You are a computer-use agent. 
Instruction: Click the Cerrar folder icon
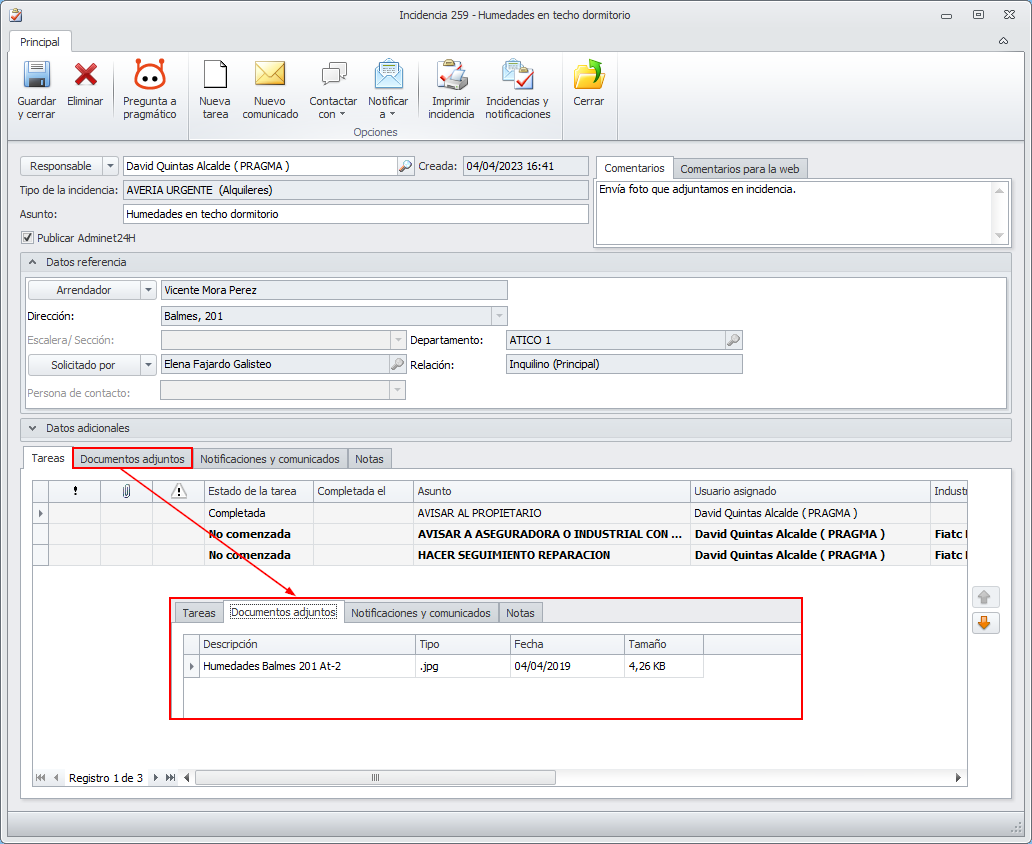point(588,76)
